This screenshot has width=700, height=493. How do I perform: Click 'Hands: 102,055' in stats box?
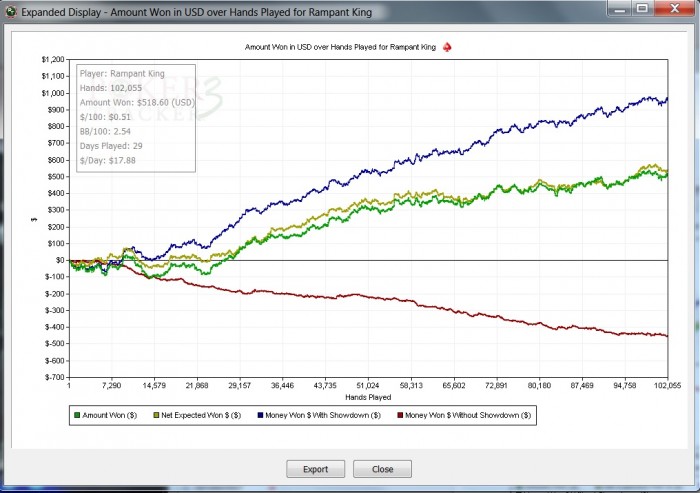click(x=111, y=88)
